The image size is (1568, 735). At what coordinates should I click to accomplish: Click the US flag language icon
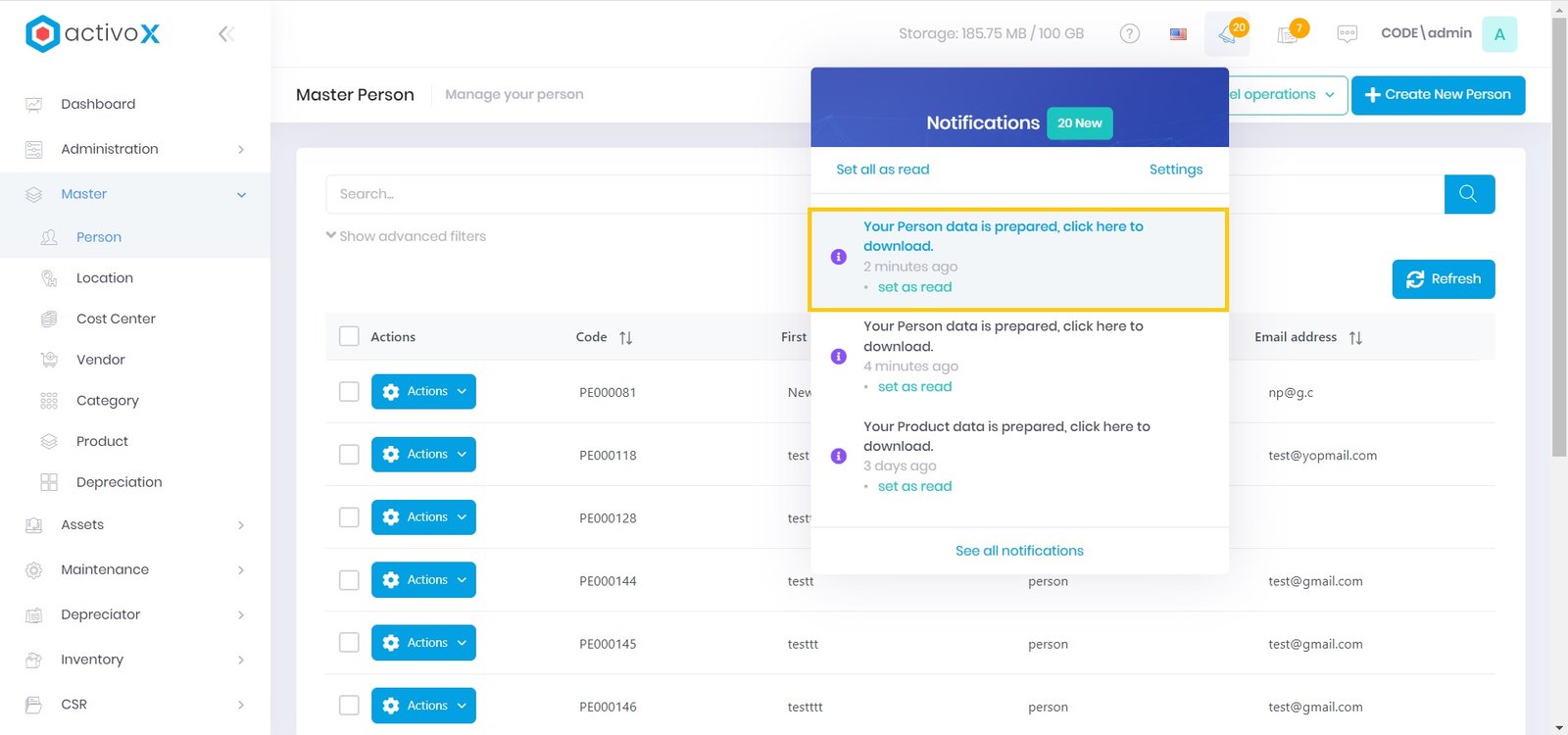[1178, 34]
